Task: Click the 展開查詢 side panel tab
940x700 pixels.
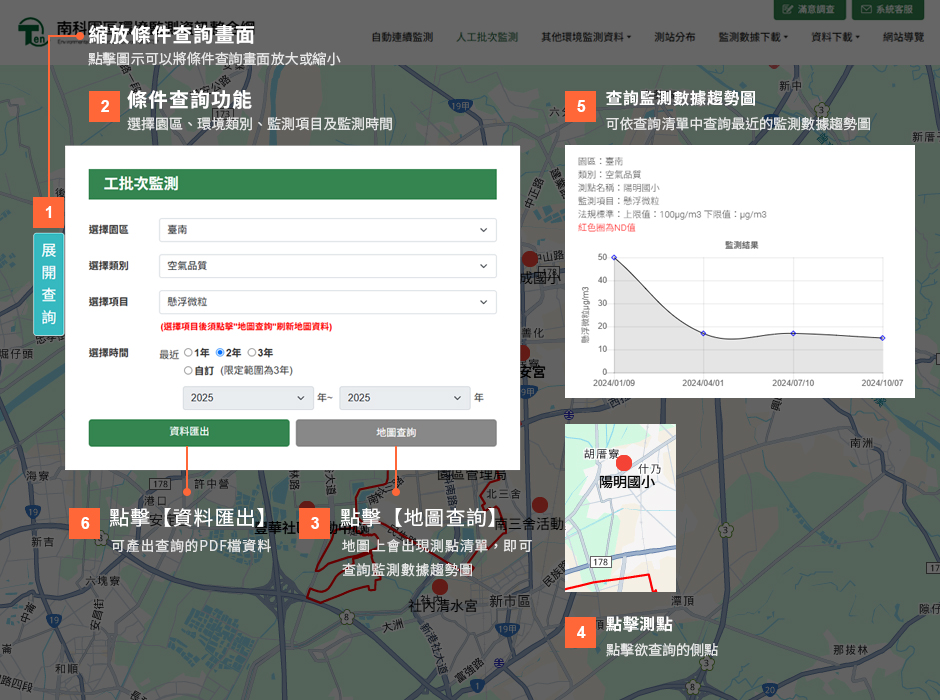Action: point(48,284)
